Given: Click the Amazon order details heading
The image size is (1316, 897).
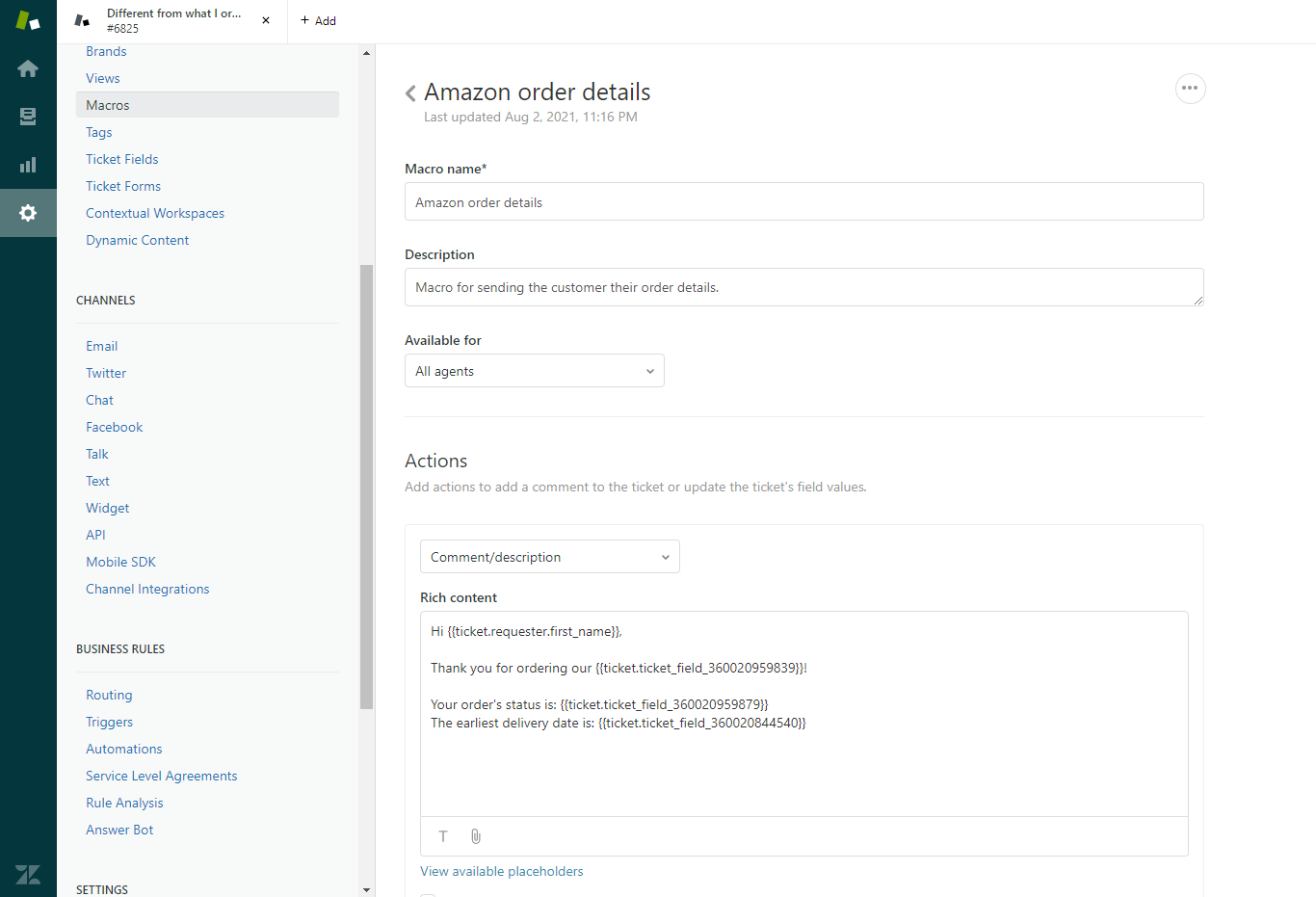Looking at the screenshot, I should [538, 92].
